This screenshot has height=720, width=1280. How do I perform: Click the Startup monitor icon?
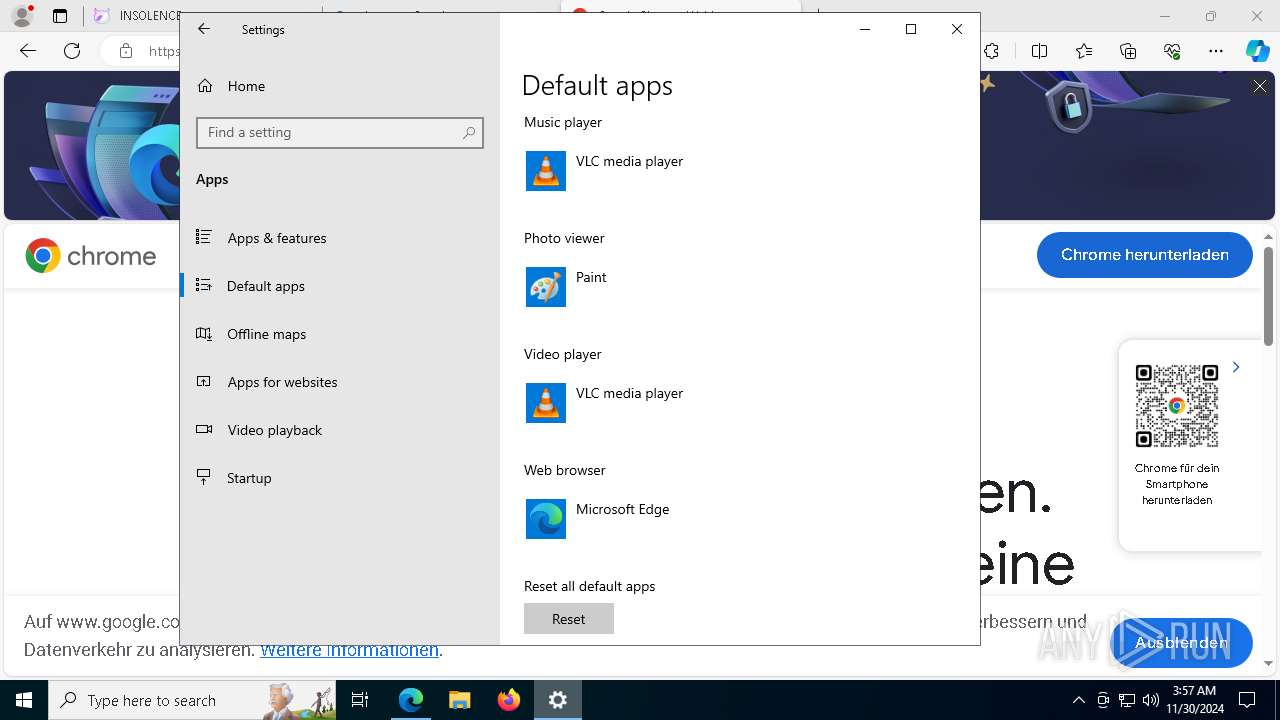tap(204, 477)
